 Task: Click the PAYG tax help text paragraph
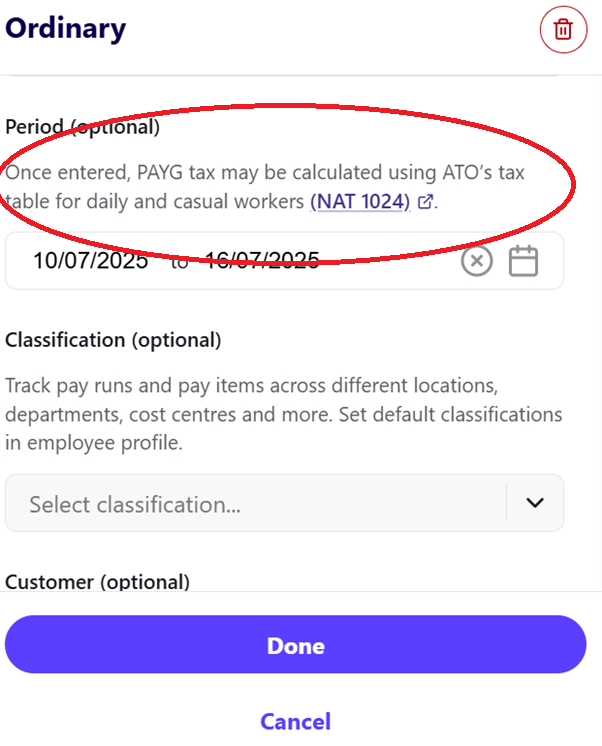265,187
